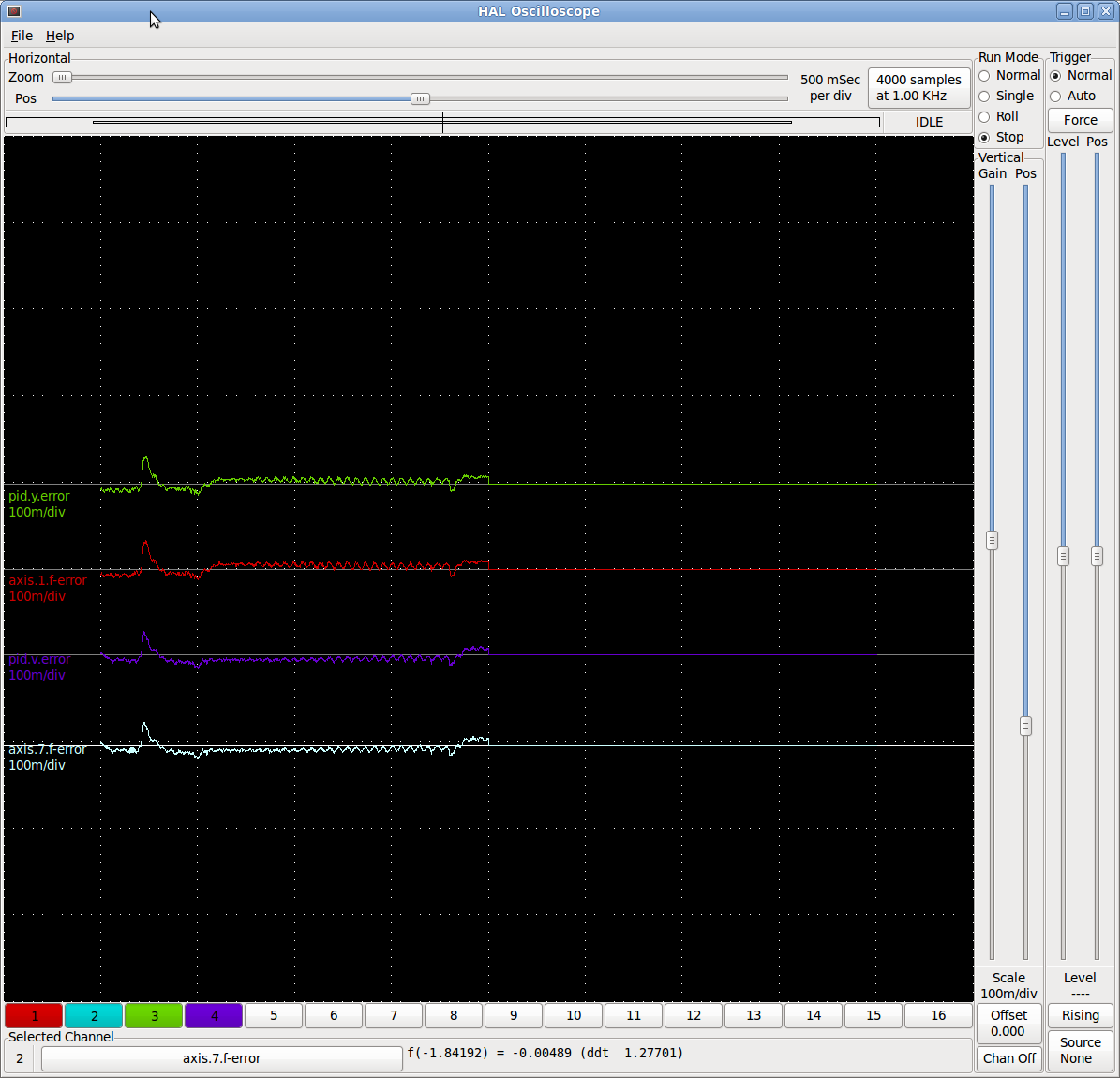This screenshot has height=1078, width=1120.
Task: Open the Help menu
Action: [60, 36]
